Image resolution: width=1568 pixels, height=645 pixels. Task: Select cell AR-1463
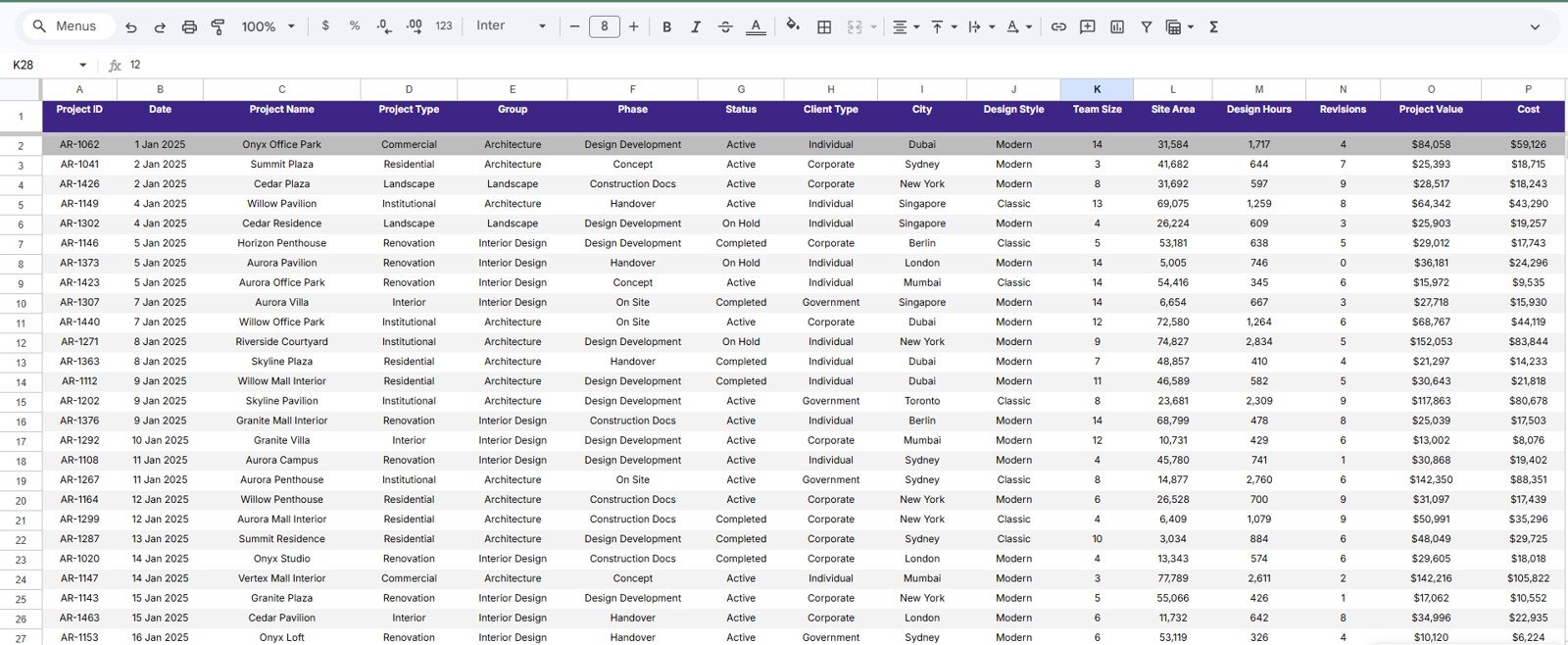point(79,619)
